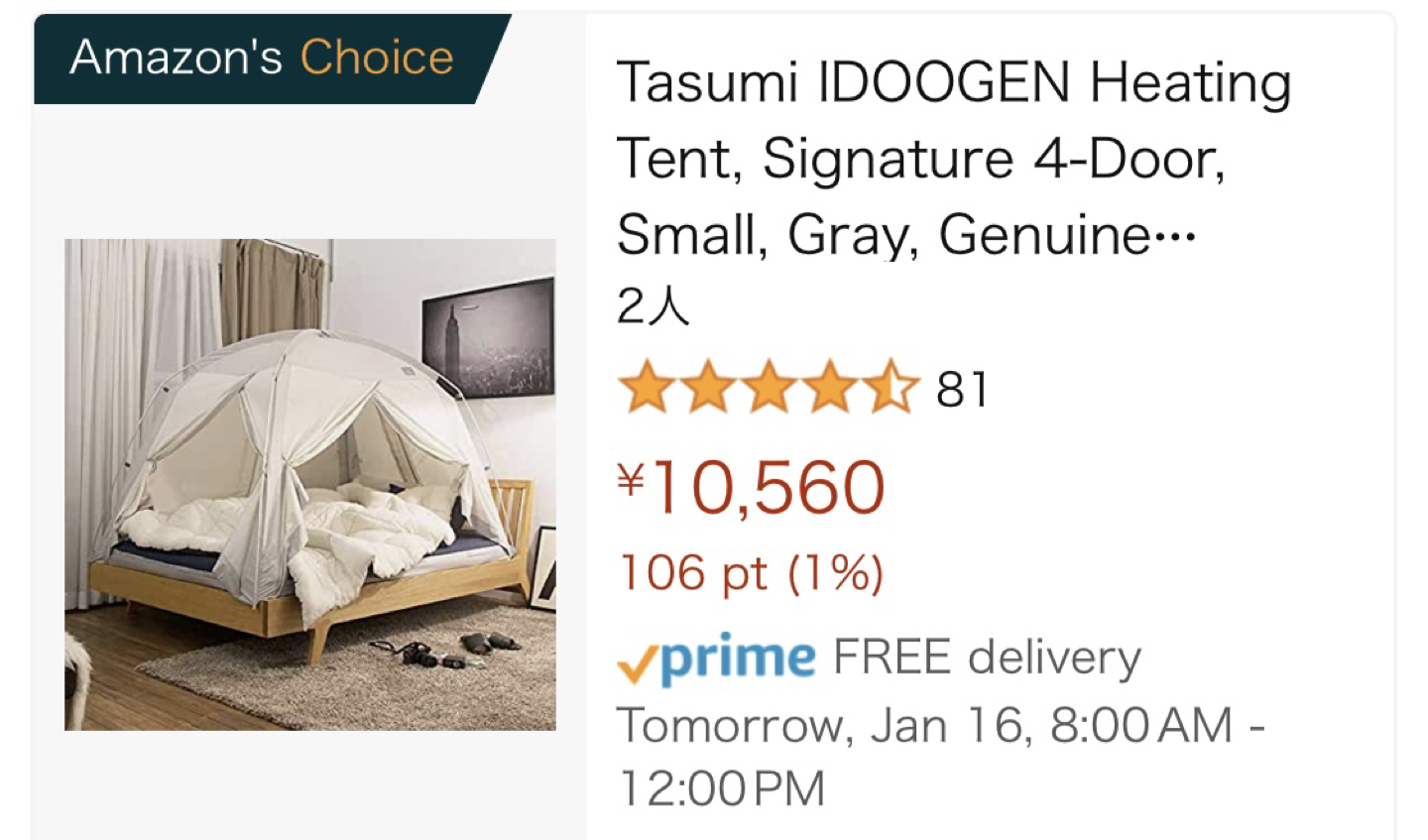Open the heating tent product thumbnail
This screenshot has width=1428, height=840.
pyautogui.click(x=309, y=484)
